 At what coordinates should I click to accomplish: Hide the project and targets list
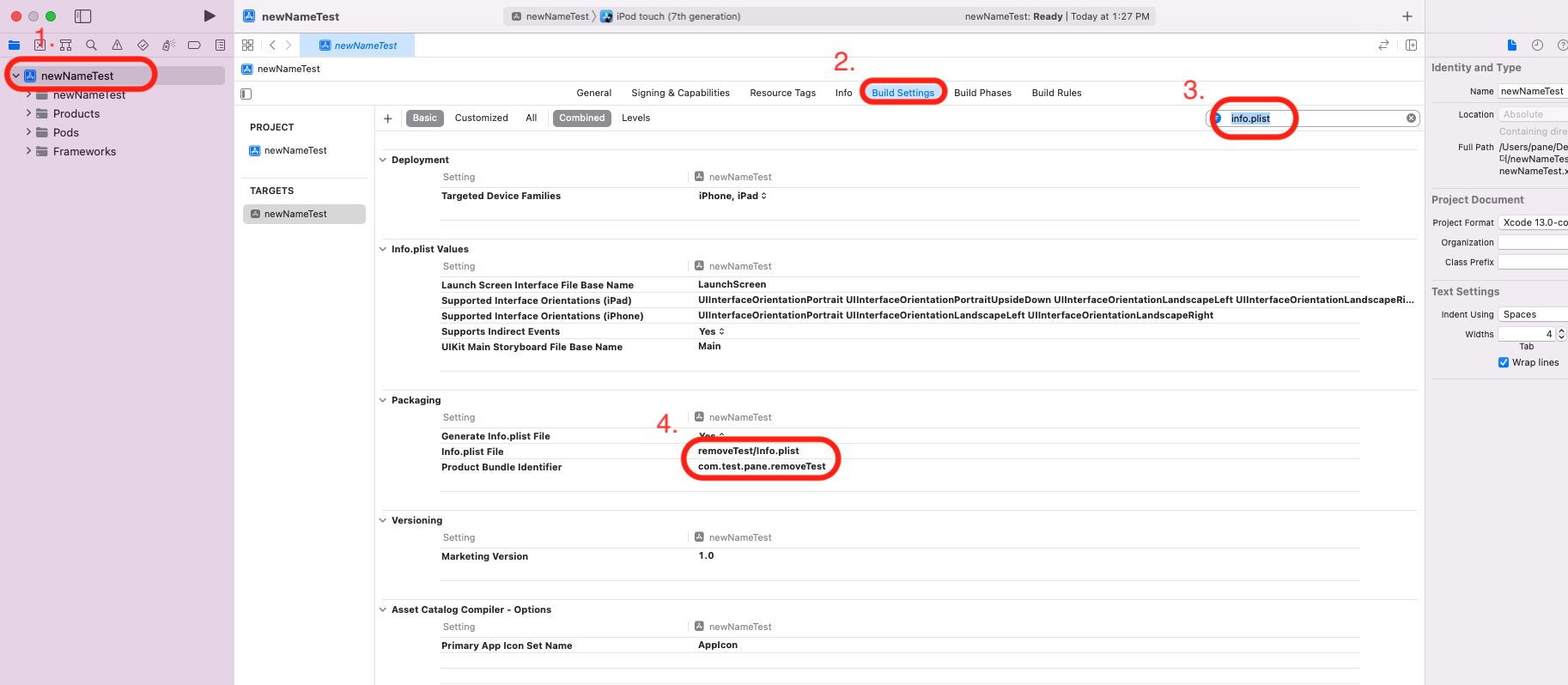click(246, 94)
